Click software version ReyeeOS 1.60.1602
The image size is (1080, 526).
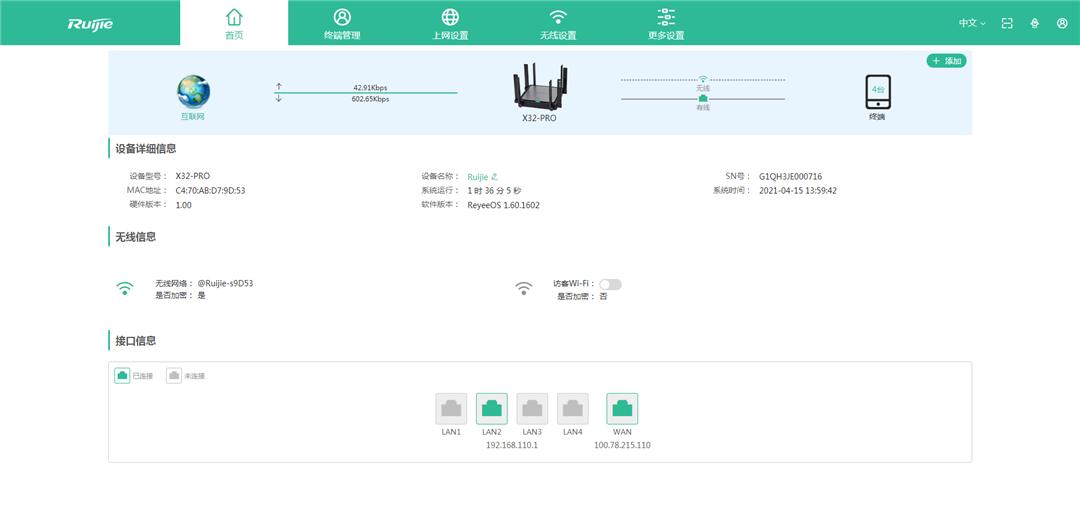coord(503,205)
